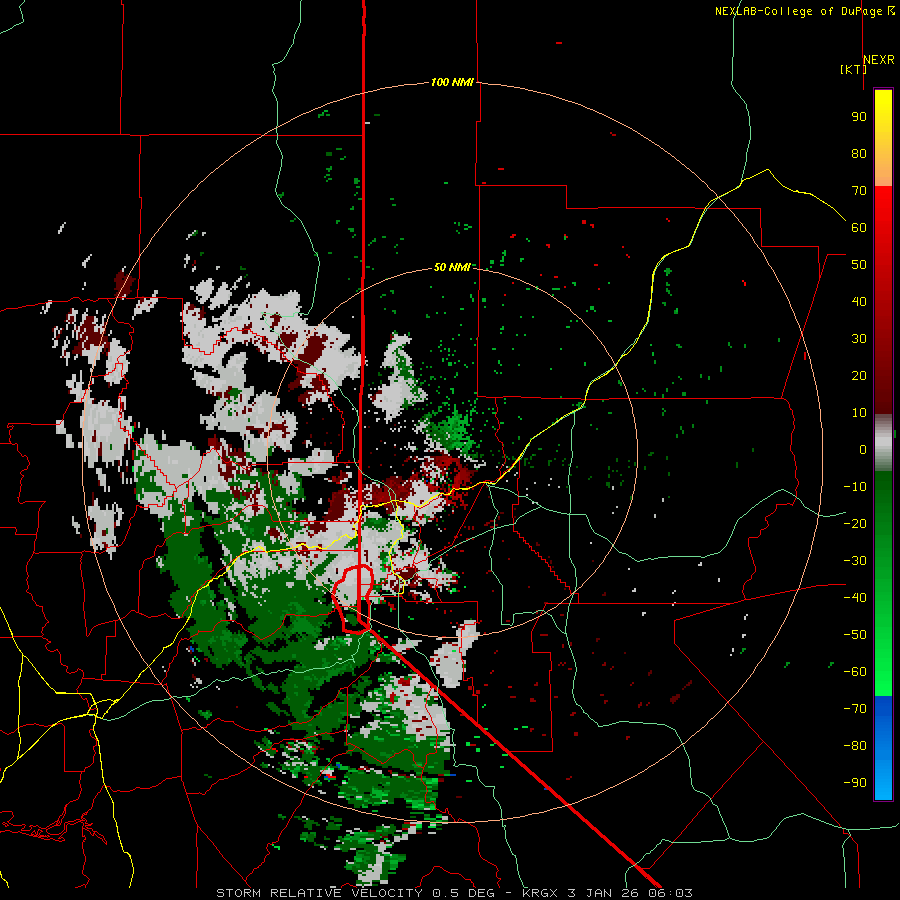
Task: Click the 80 value on the velocity scale
Action: 859,154
